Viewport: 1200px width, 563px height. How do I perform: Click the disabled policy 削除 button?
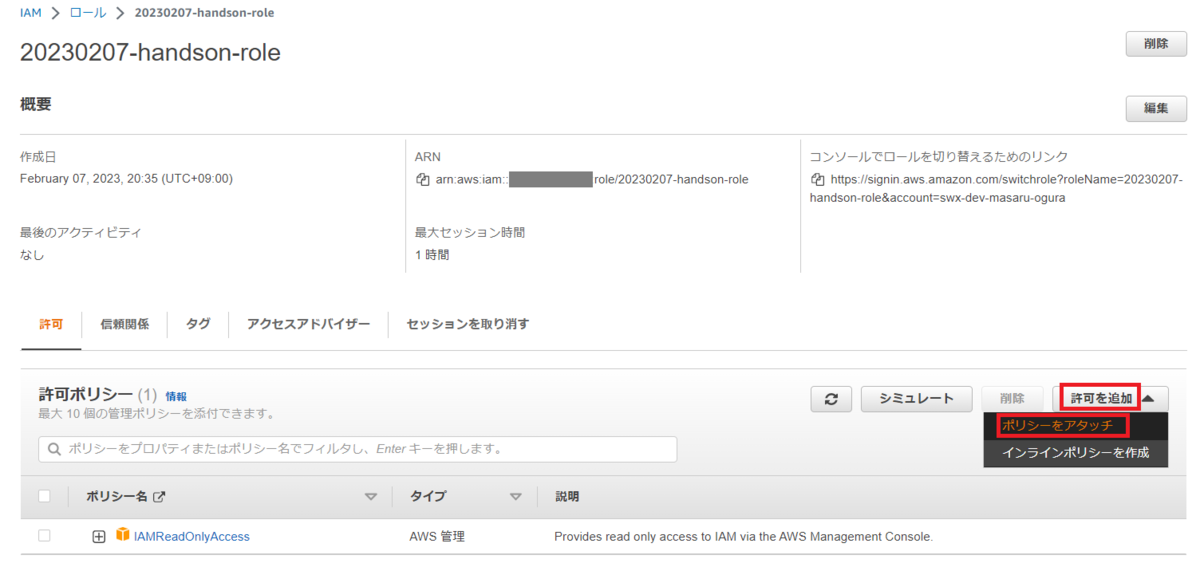click(x=1012, y=398)
